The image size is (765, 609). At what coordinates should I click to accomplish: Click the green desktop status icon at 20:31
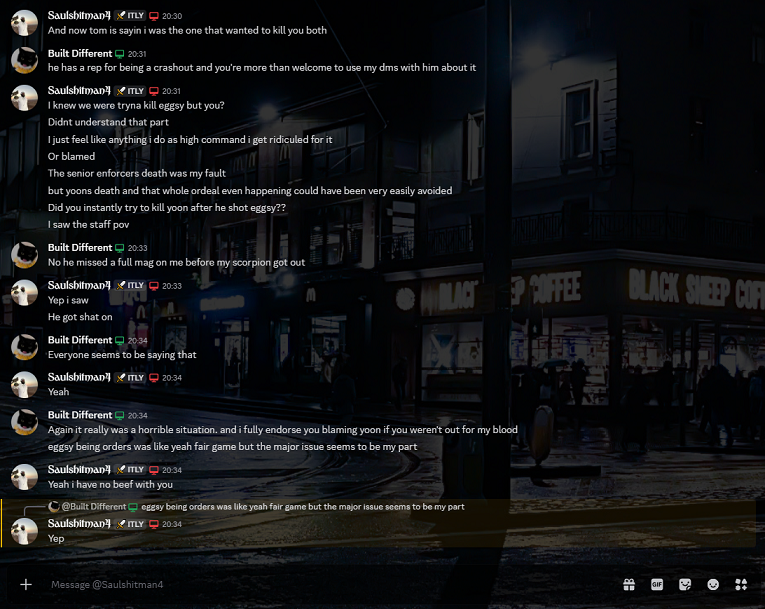tap(120, 53)
